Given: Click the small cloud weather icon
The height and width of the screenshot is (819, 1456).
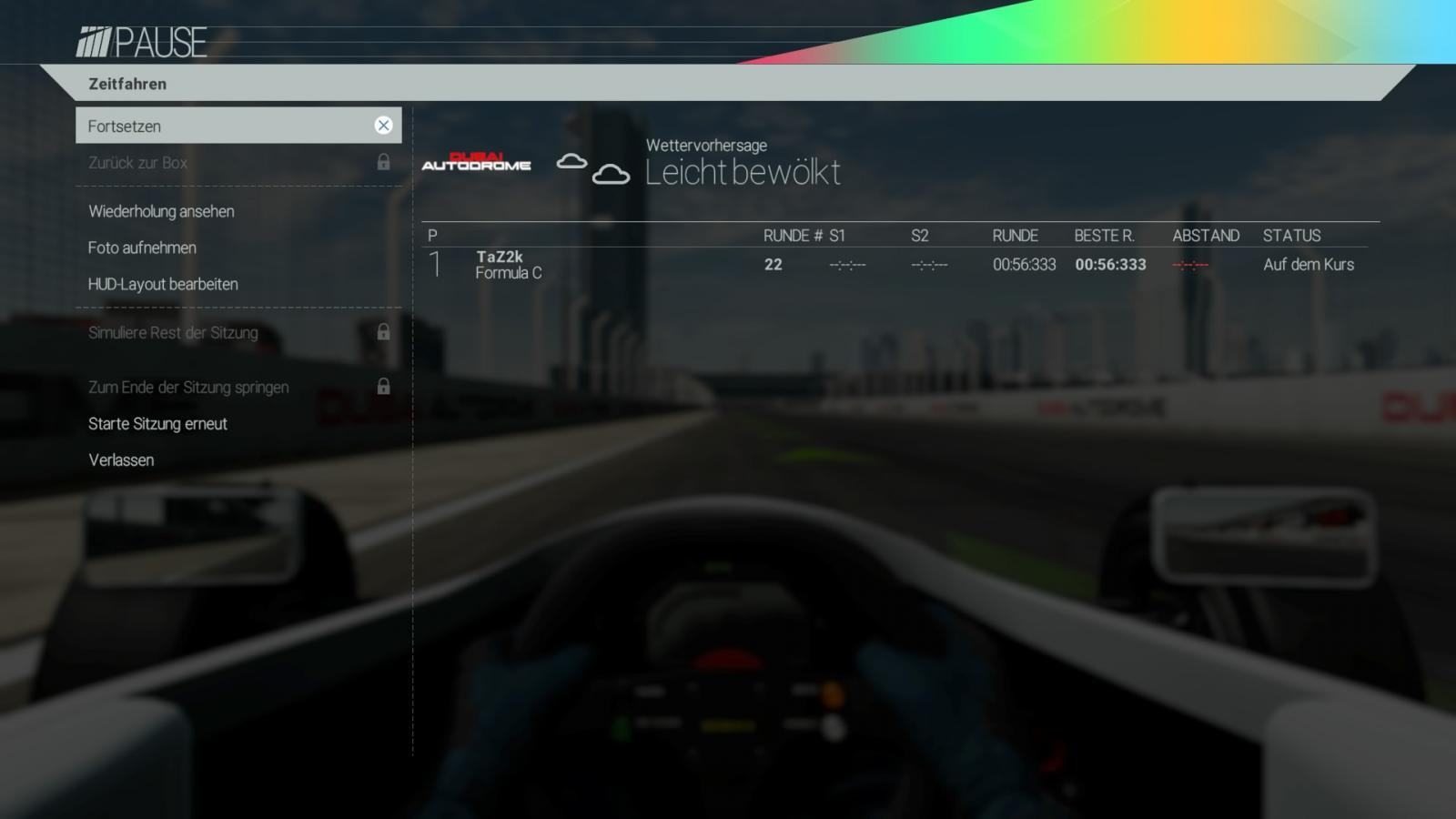Looking at the screenshot, I should (x=571, y=161).
